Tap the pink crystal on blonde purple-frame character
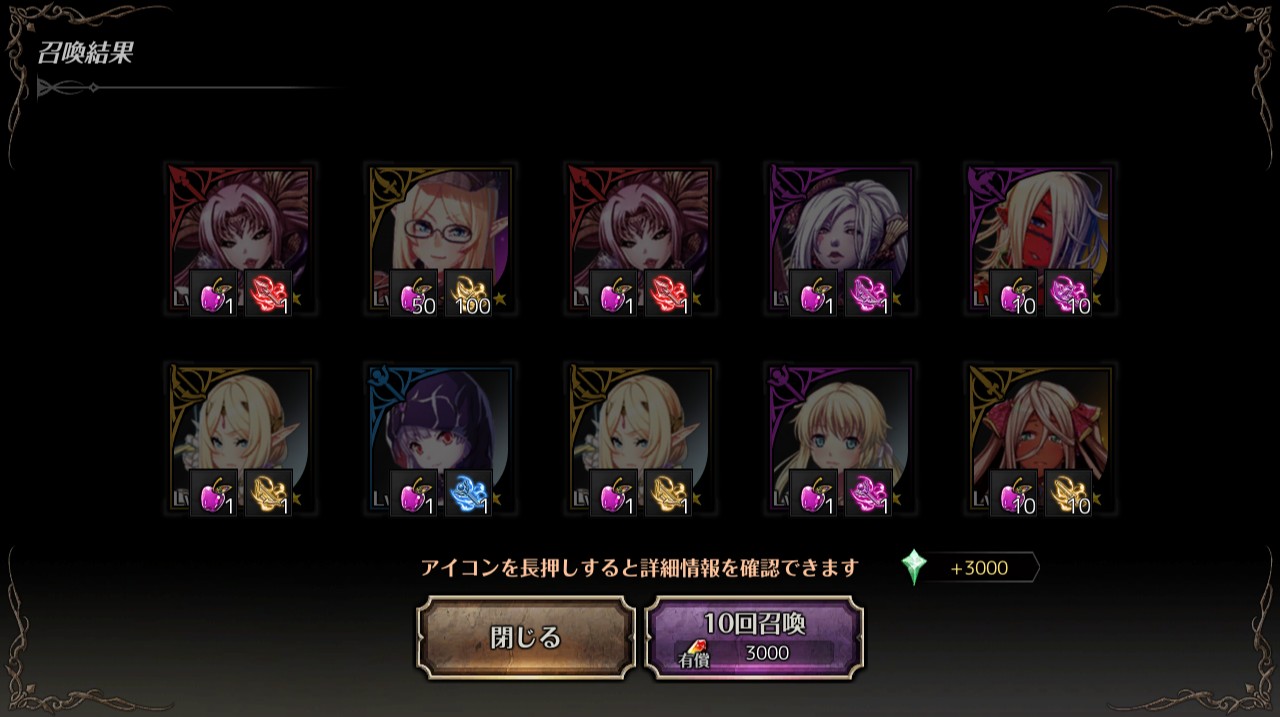1280x717 pixels. [868, 494]
